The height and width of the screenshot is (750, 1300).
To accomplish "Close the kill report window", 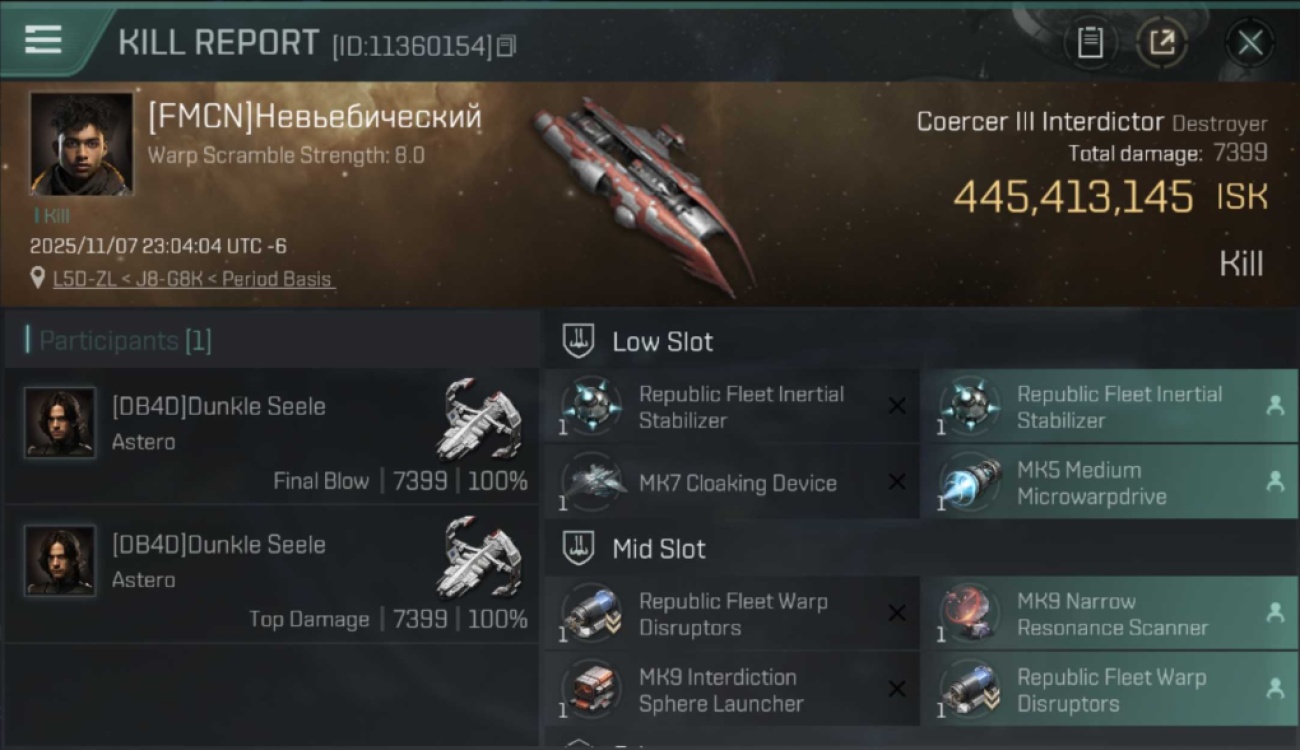I will click(1250, 43).
